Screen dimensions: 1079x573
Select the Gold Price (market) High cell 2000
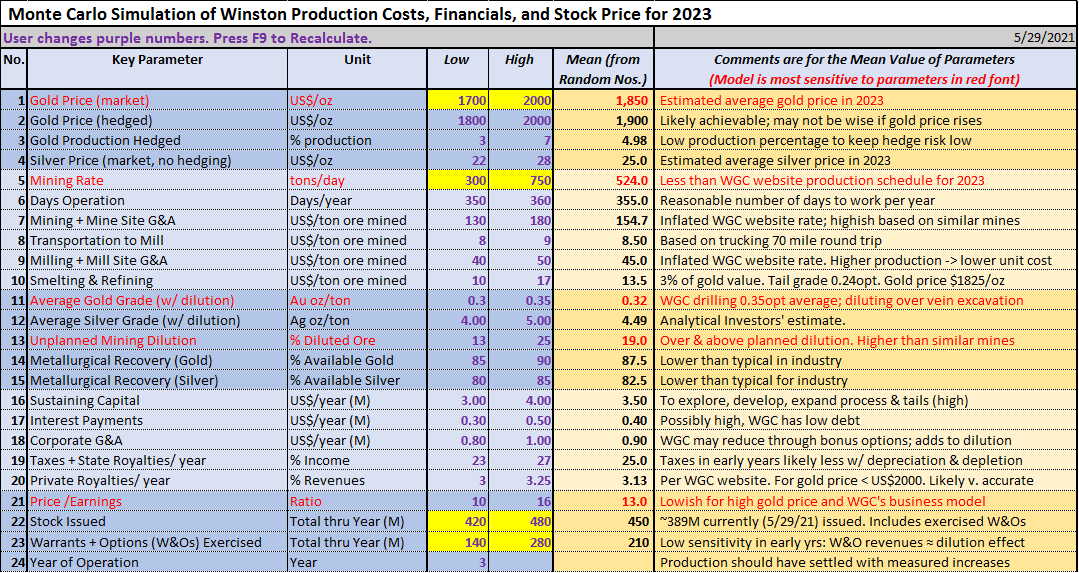(x=521, y=100)
